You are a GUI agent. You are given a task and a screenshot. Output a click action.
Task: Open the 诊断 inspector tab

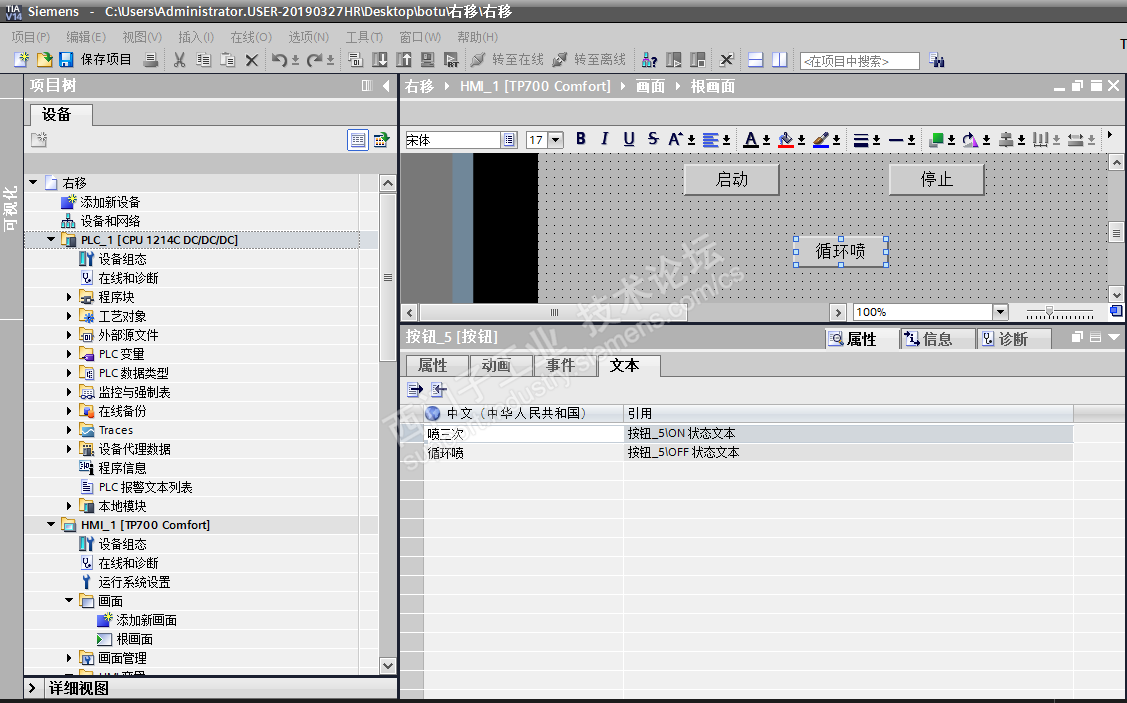click(x=1014, y=339)
